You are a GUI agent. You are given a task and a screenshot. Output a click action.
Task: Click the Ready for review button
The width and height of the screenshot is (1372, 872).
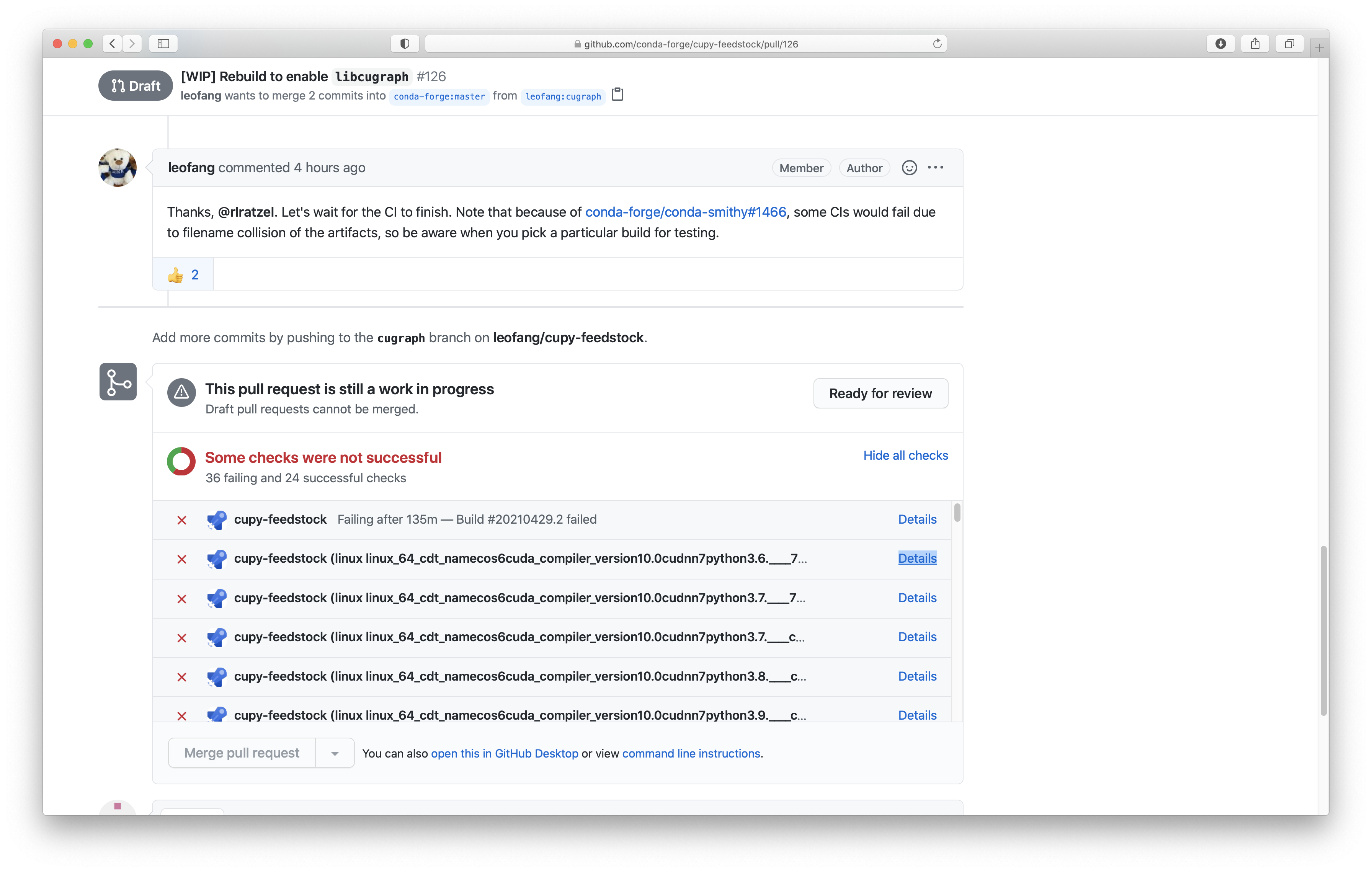point(880,394)
